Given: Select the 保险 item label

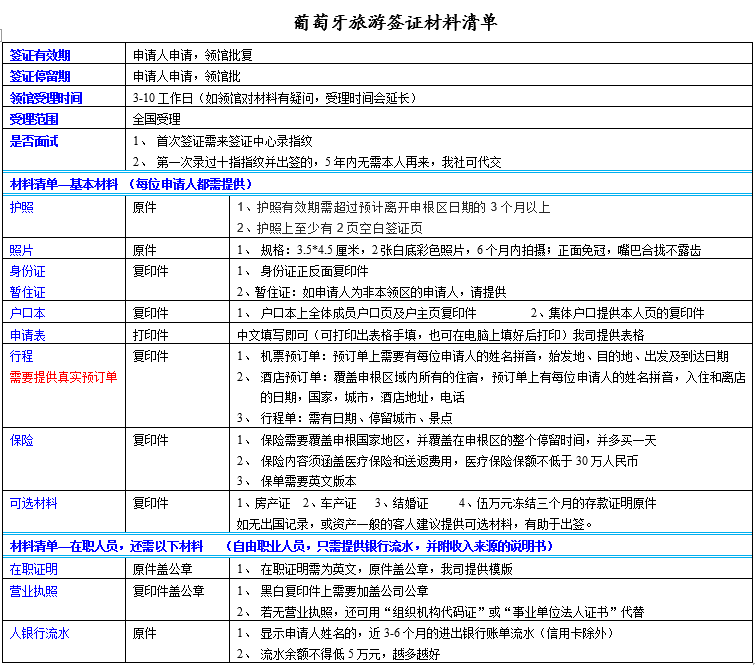Looking at the screenshot, I should click(x=21, y=439).
